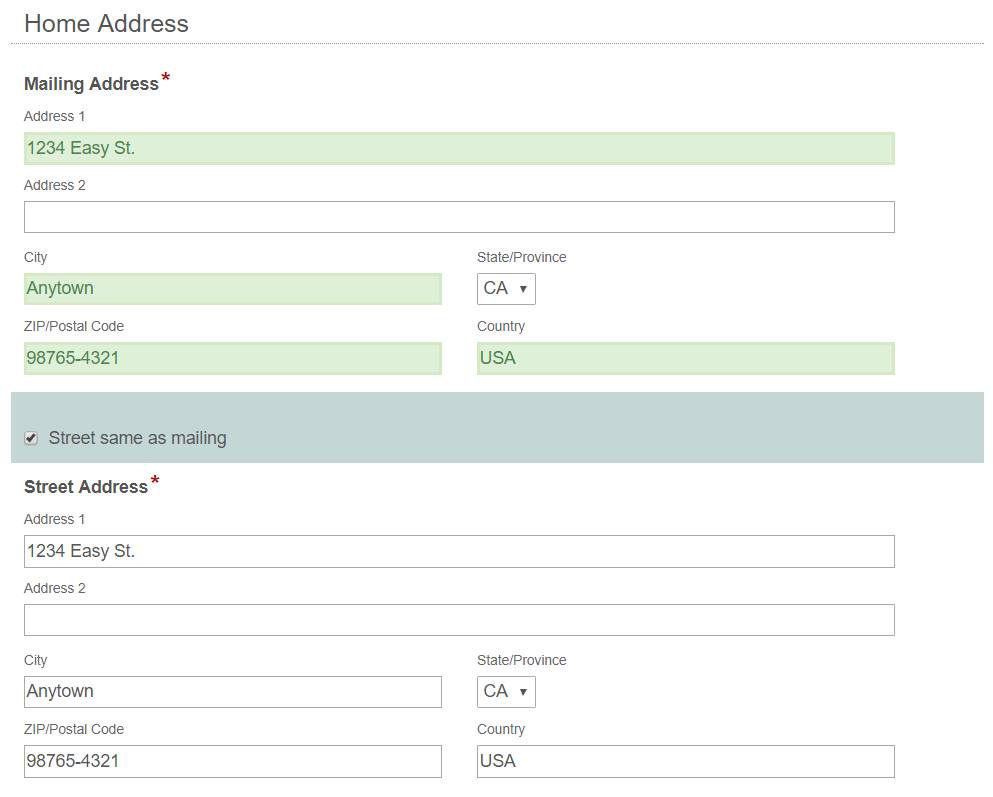Focus the empty Mailing Address 2 field

click(459, 217)
